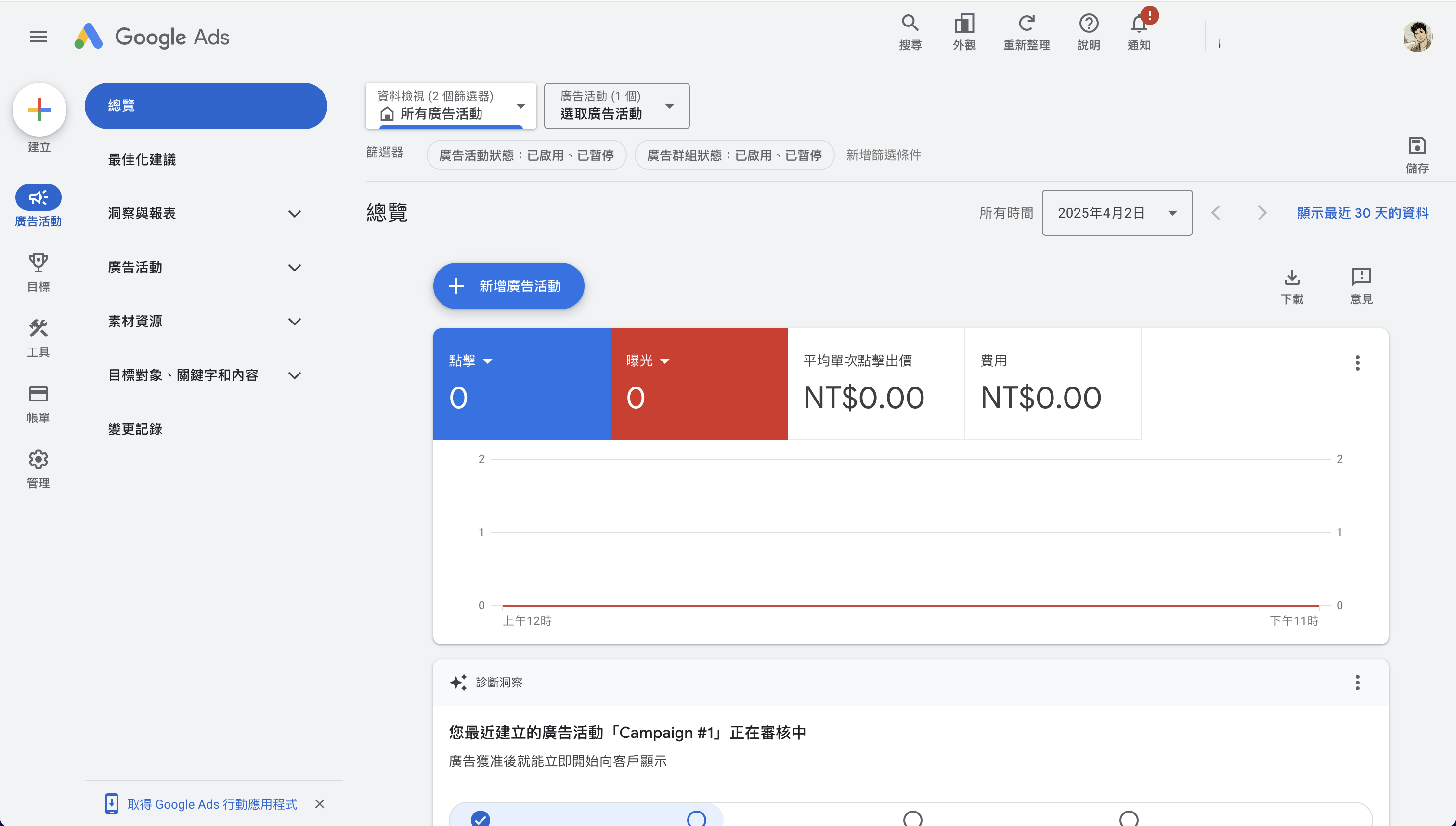
Task: Open 選取廣告活動 campaign dropdown
Action: pos(617,106)
